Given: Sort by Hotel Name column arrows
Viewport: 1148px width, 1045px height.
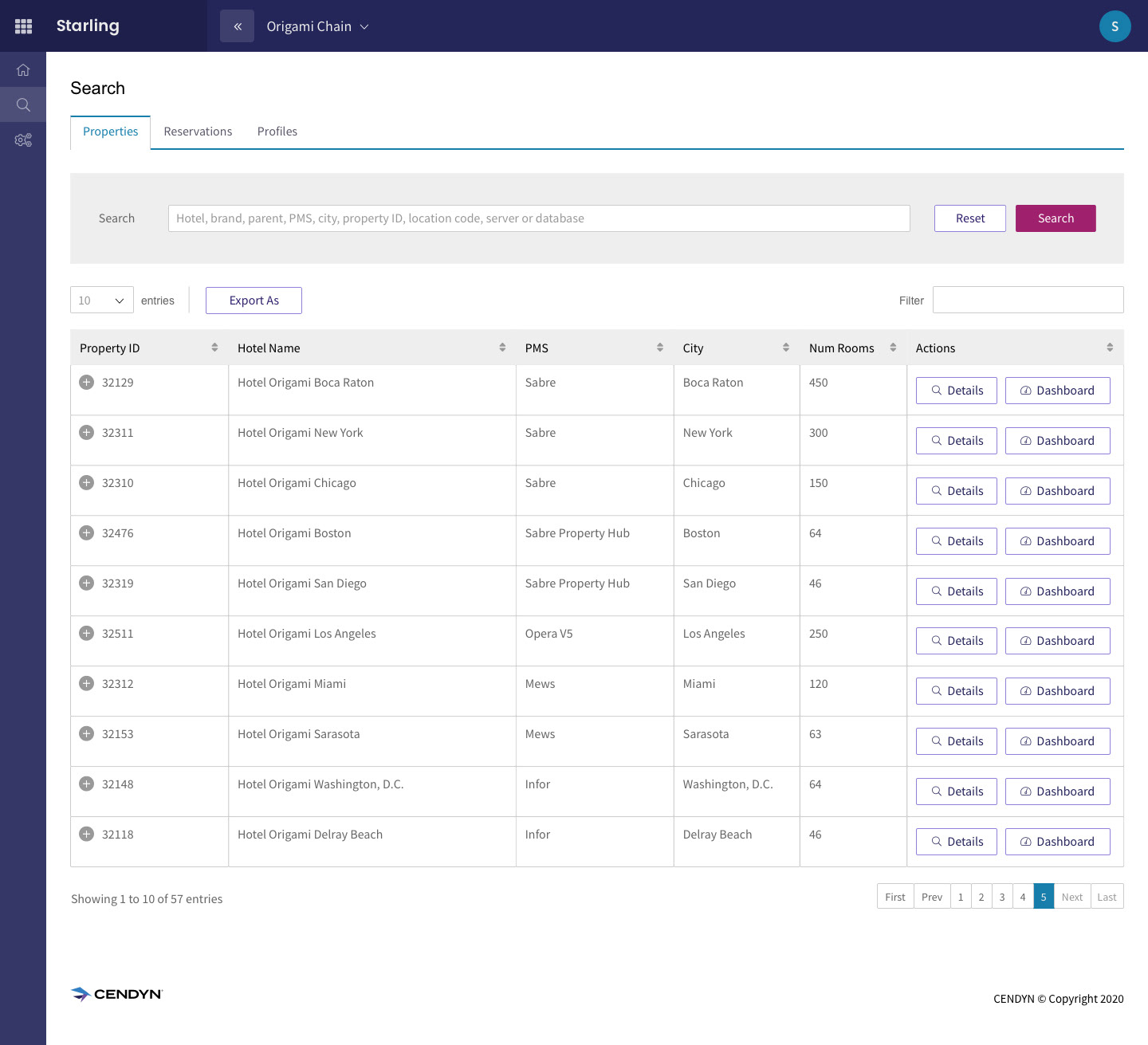Looking at the screenshot, I should 502,348.
